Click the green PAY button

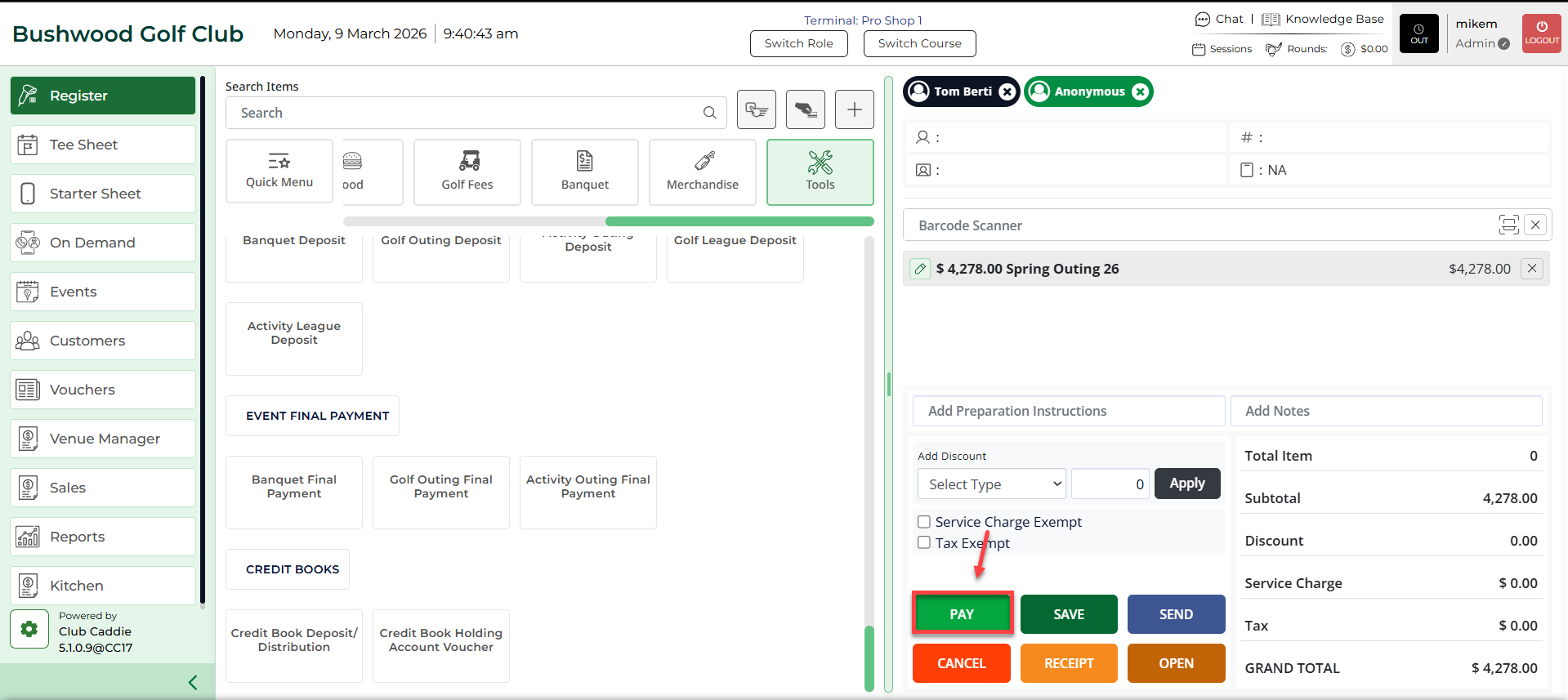(962, 614)
